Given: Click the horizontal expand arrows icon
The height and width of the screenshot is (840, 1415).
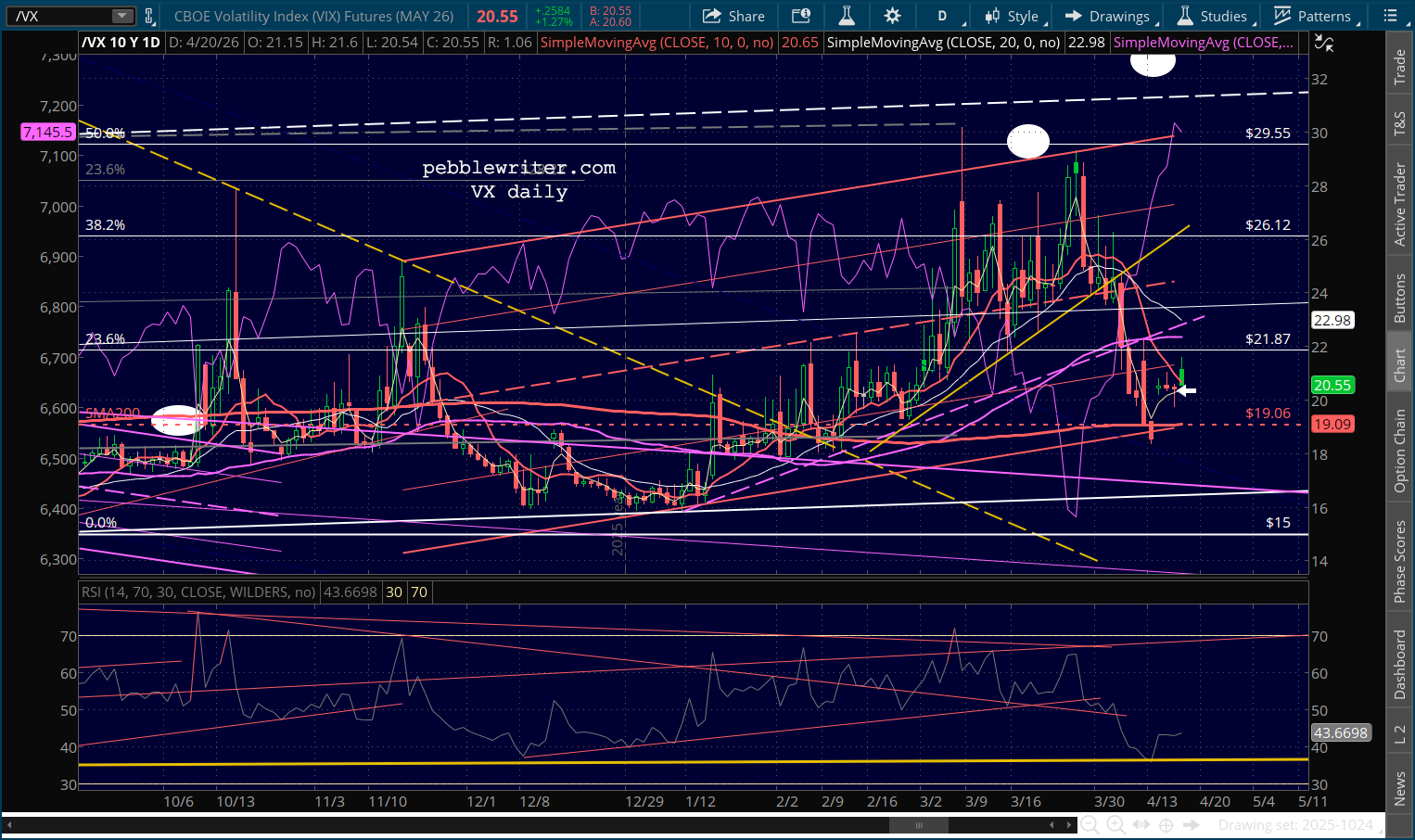Looking at the screenshot, I should [x=1141, y=824].
